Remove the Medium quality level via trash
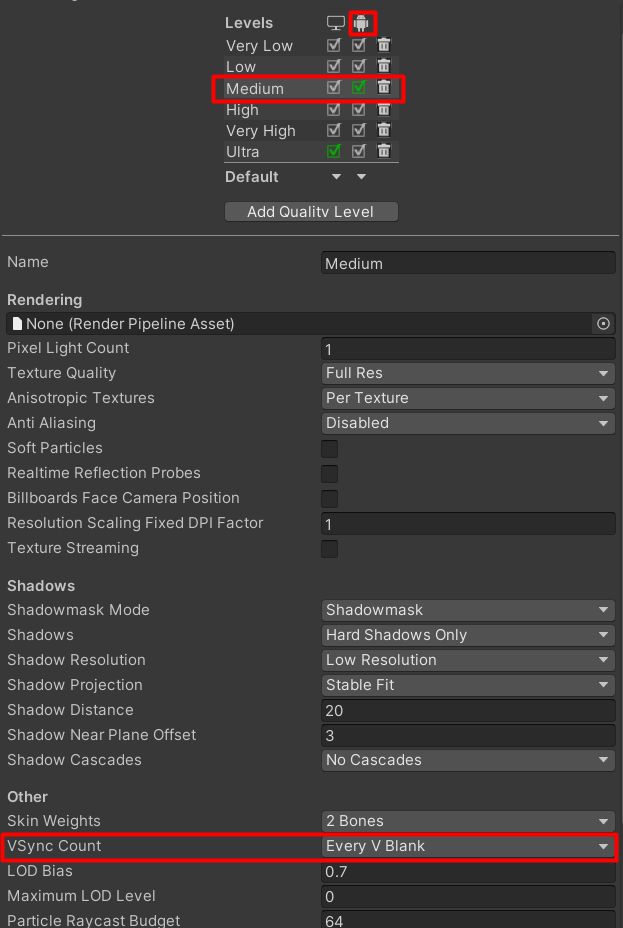The width and height of the screenshot is (623, 928). 384,88
